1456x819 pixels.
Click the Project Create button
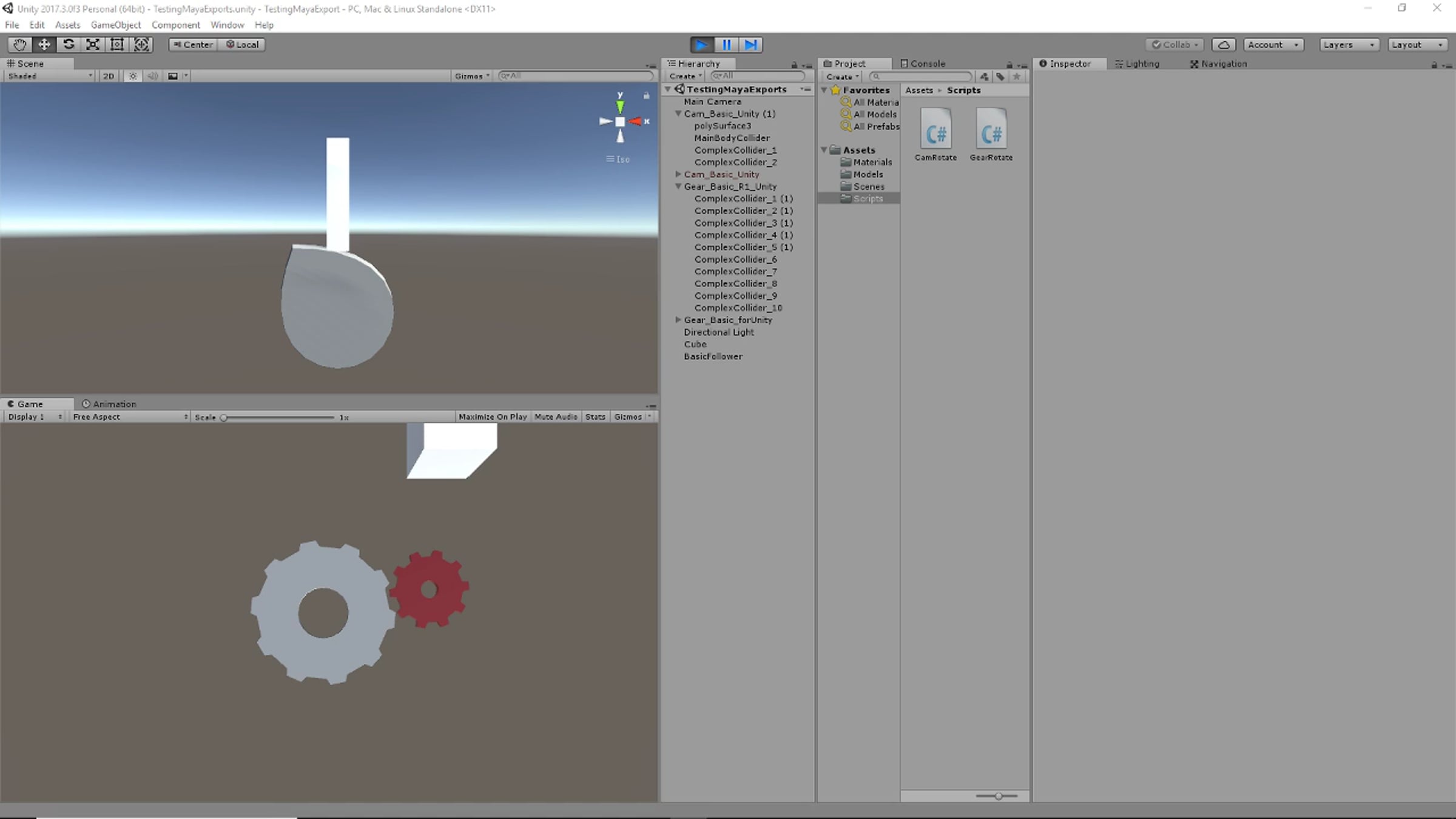tap(843, 76)
